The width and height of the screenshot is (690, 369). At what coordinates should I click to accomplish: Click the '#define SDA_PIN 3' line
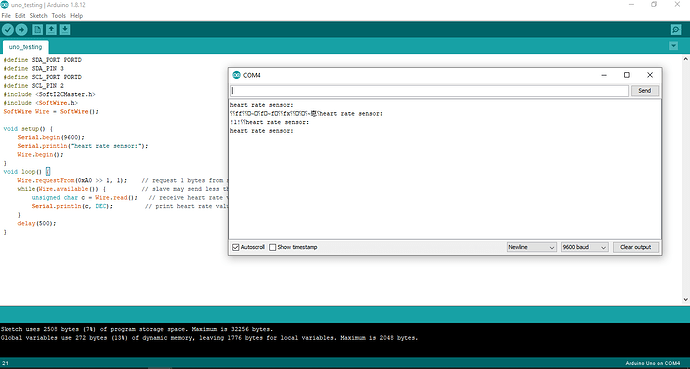(x=33, y=69)
